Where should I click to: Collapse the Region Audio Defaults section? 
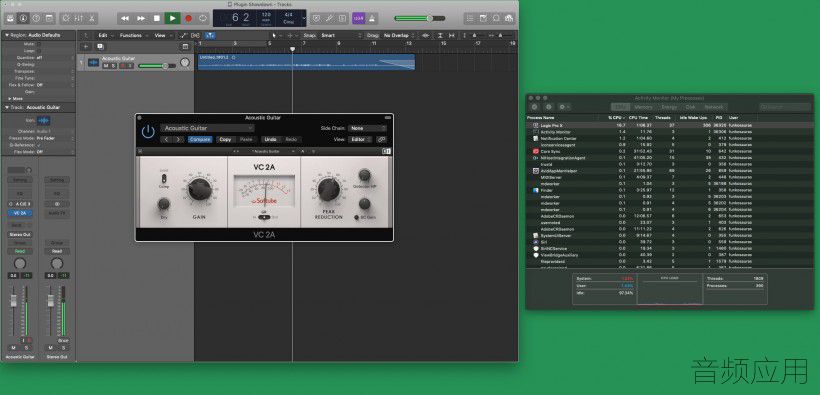point(7,35)
